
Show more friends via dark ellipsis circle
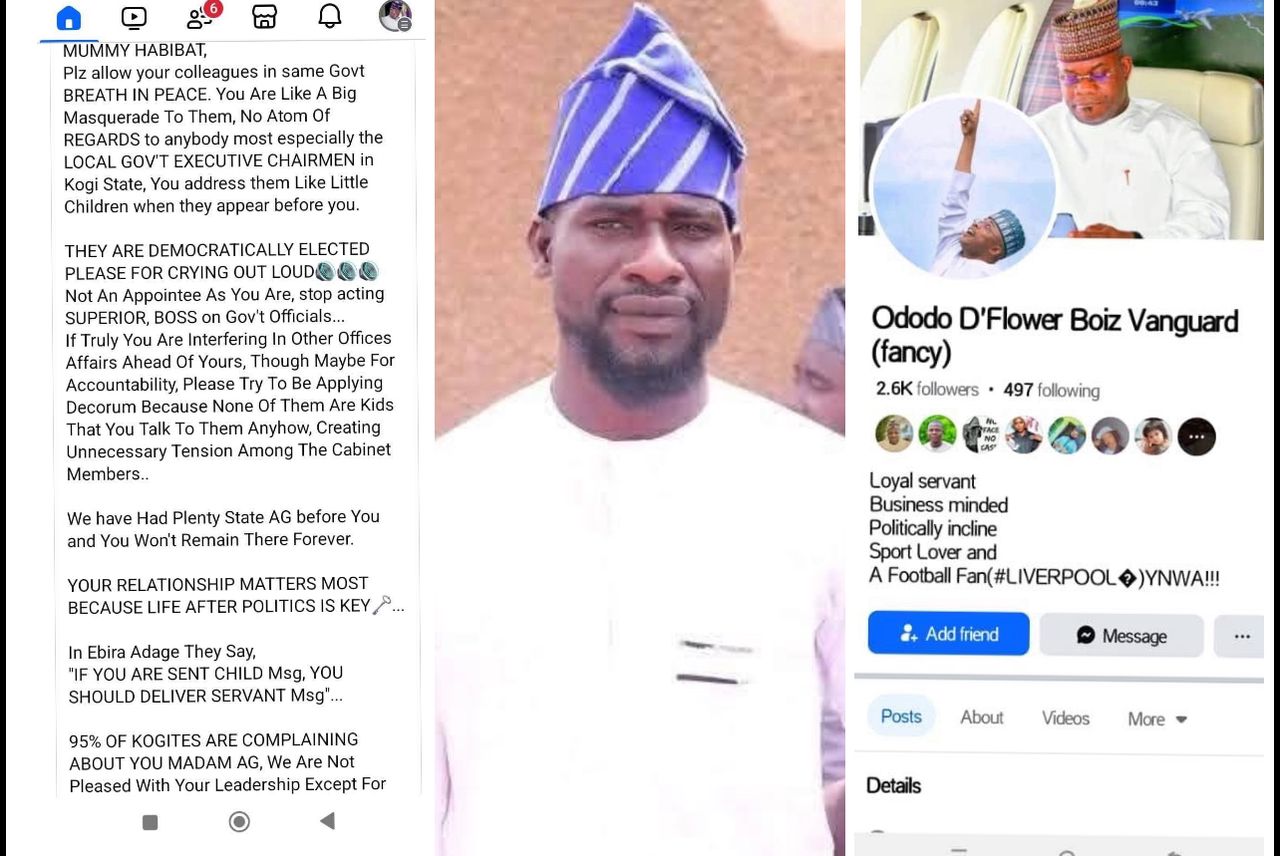[x=1196, y=437]
